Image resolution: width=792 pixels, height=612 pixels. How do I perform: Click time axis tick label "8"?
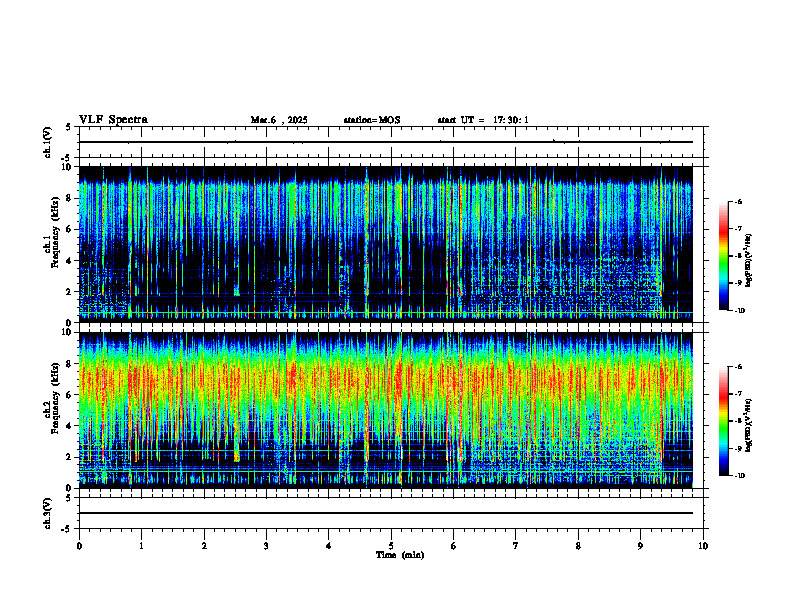point(578,546)
